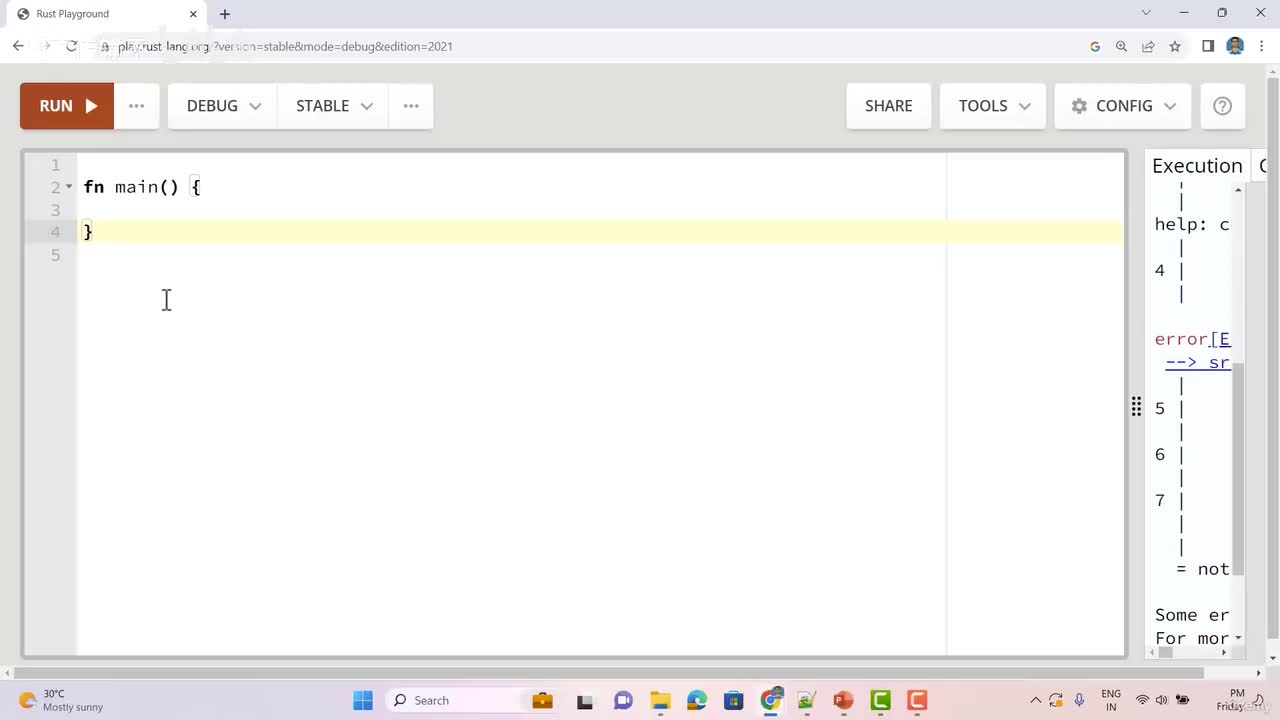Open the Run options ellipsis menu
This screenshot has height=720, width=1280.
(x=137, y=106)
